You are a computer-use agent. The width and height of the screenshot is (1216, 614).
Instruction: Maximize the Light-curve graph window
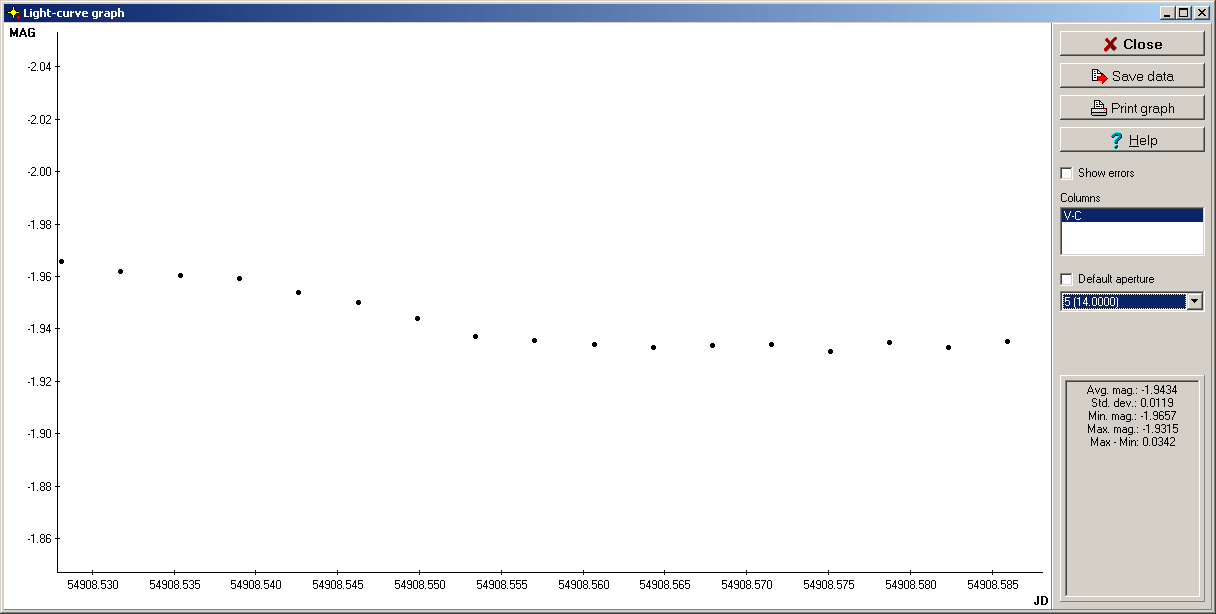coord(1184,13)
